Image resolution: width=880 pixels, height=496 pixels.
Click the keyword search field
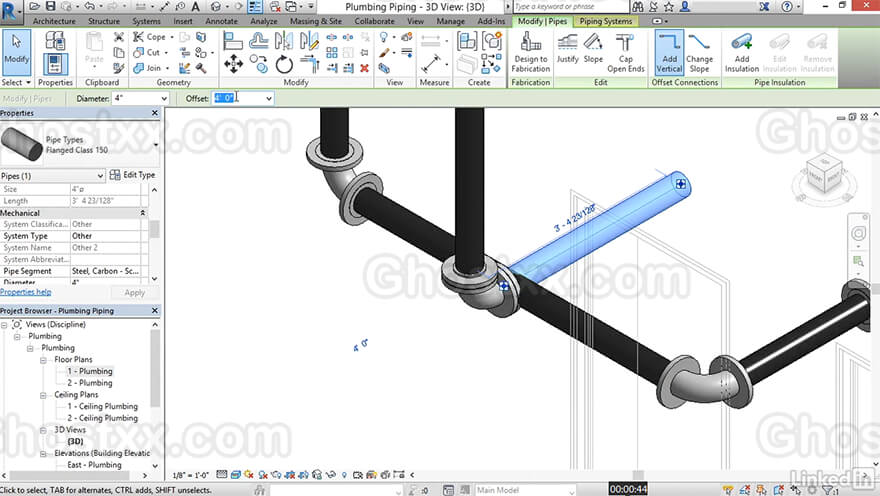570,7
